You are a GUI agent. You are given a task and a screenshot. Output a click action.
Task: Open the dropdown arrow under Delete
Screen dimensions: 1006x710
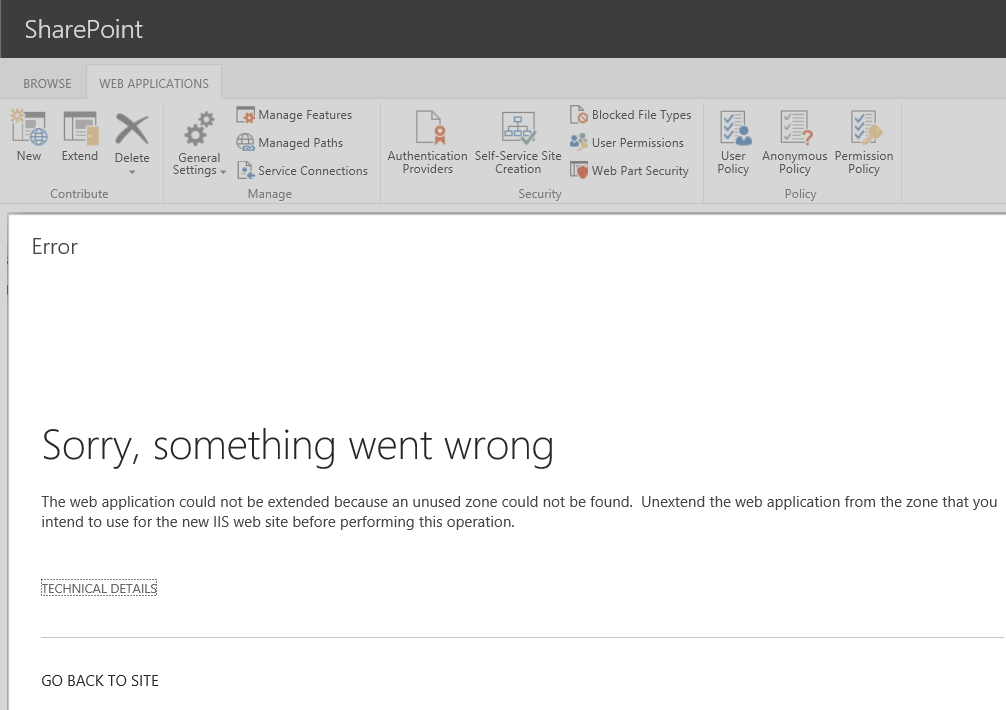click(132, 172)
